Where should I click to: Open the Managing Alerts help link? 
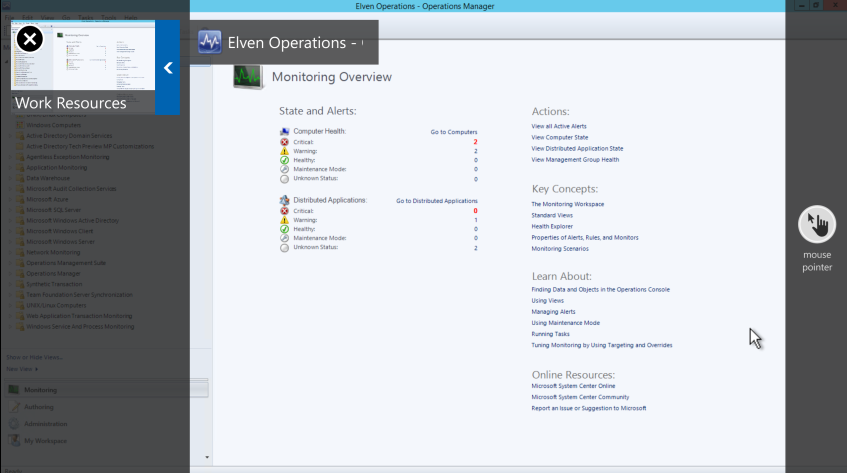(x=553, y=312)
